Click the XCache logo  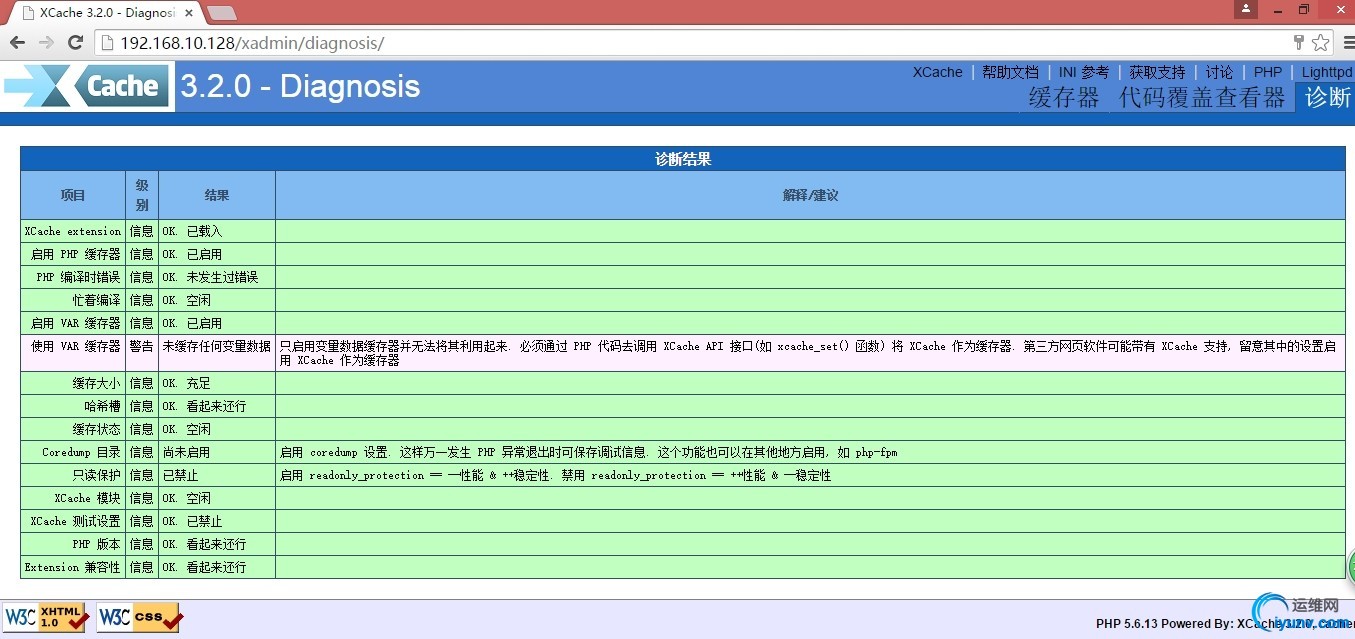[x=87, y=86]
